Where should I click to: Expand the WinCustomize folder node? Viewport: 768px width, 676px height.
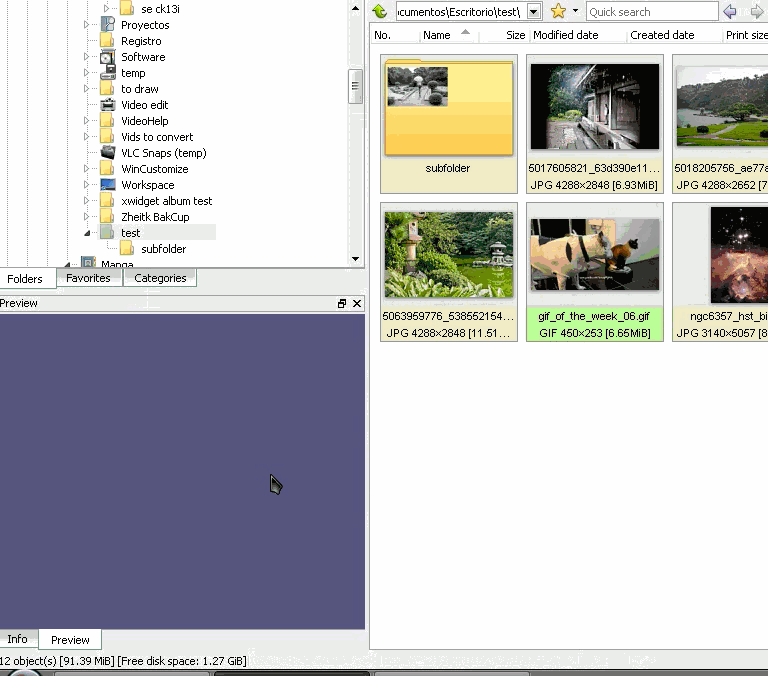click(87, 169)
